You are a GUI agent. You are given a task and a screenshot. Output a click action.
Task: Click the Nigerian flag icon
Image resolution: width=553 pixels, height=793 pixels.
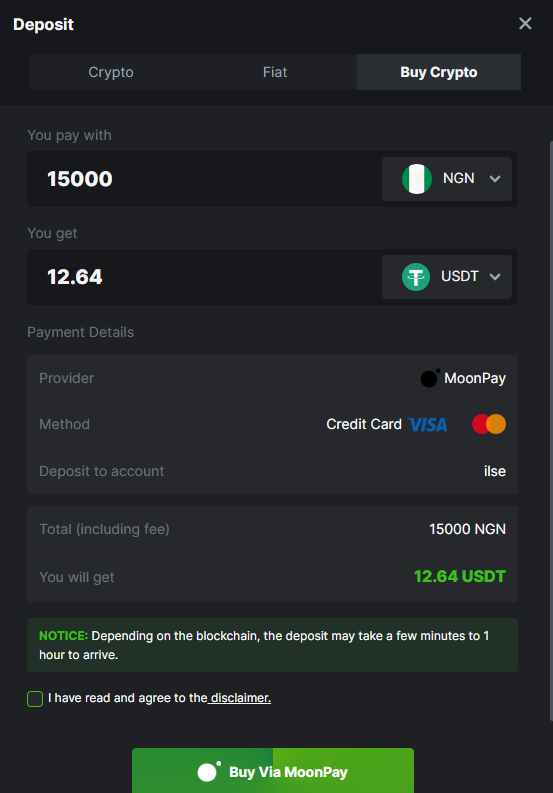tap(416, 179)
